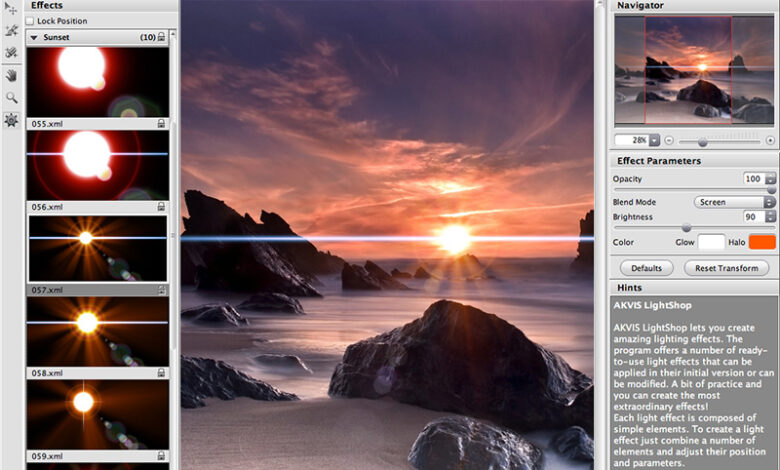Click the Brightness slider handle
Screen dimensions: 780x470
(x=686, y=228)
